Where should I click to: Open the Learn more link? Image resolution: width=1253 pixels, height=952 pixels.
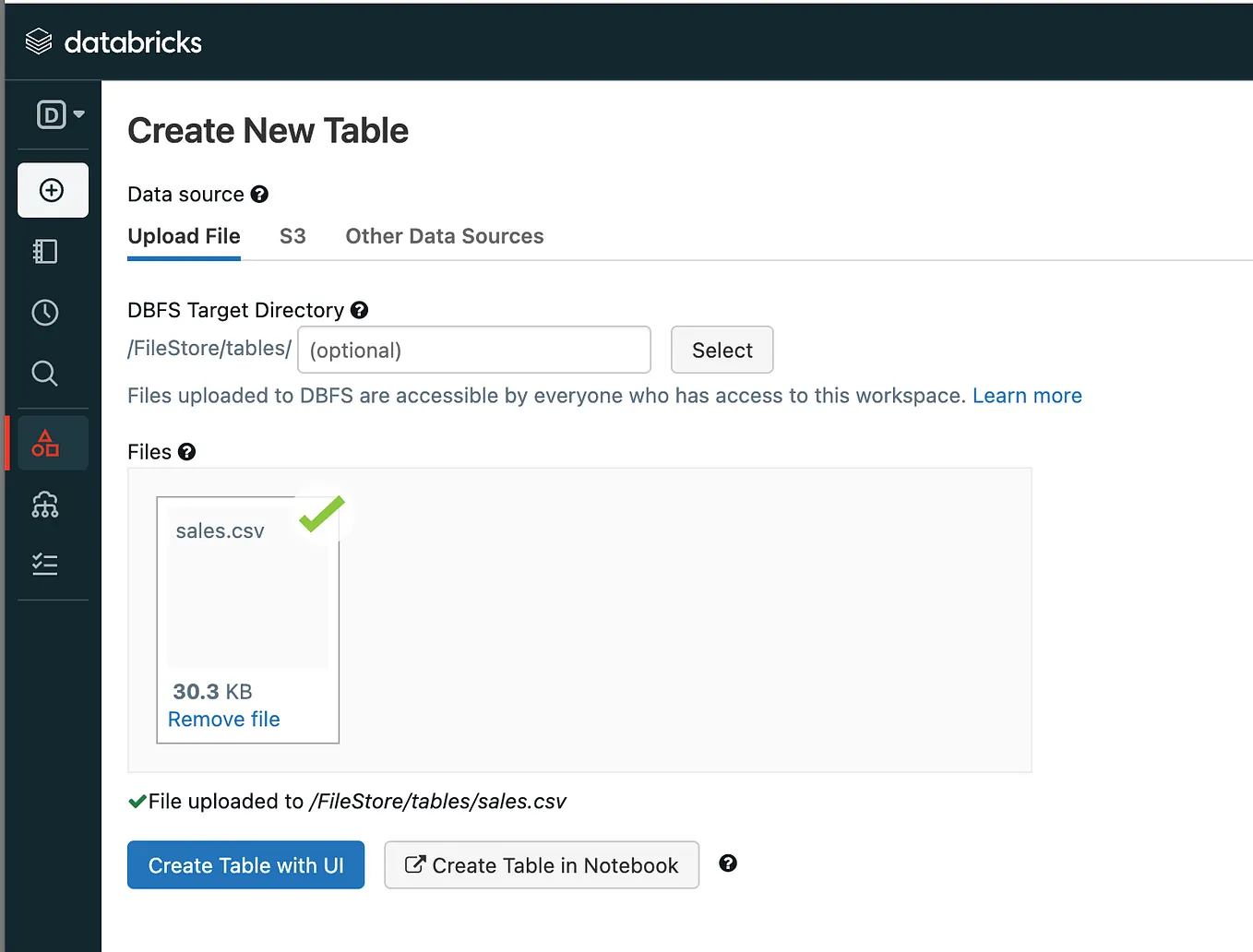tap(1027, 395)
